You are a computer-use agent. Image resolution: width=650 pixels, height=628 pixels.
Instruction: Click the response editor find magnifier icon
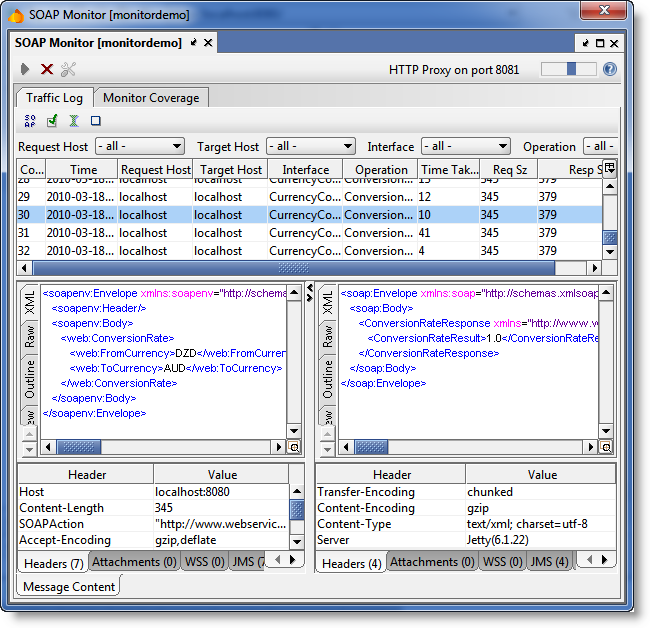coord(606,447)
